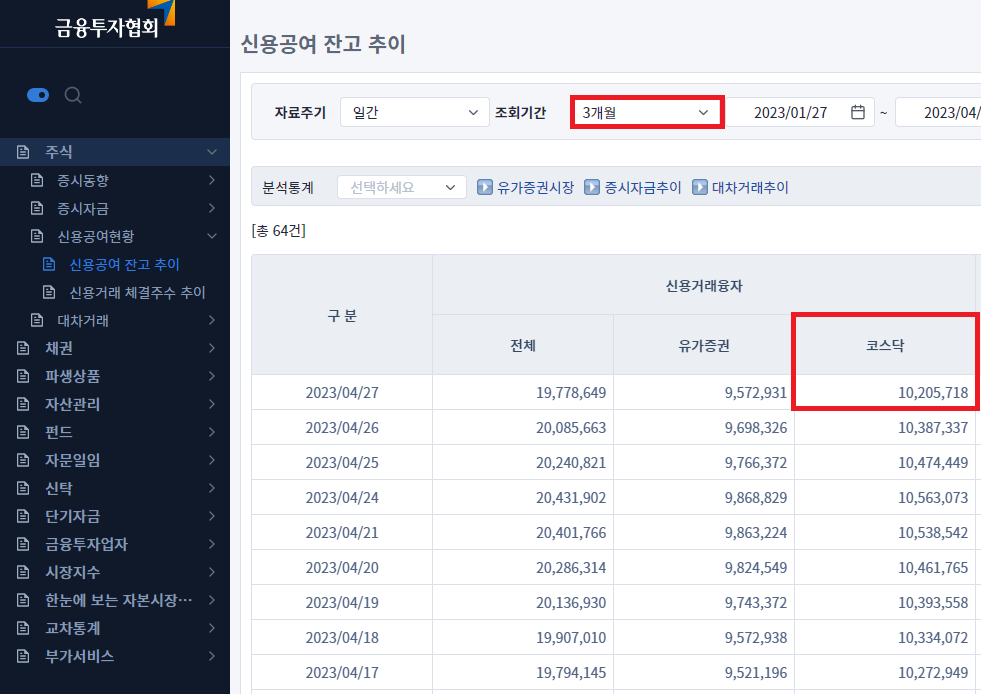The image size is (981, 694).
Task: Expand the 파생상품 menu chevron
Action: click(212, 376)
